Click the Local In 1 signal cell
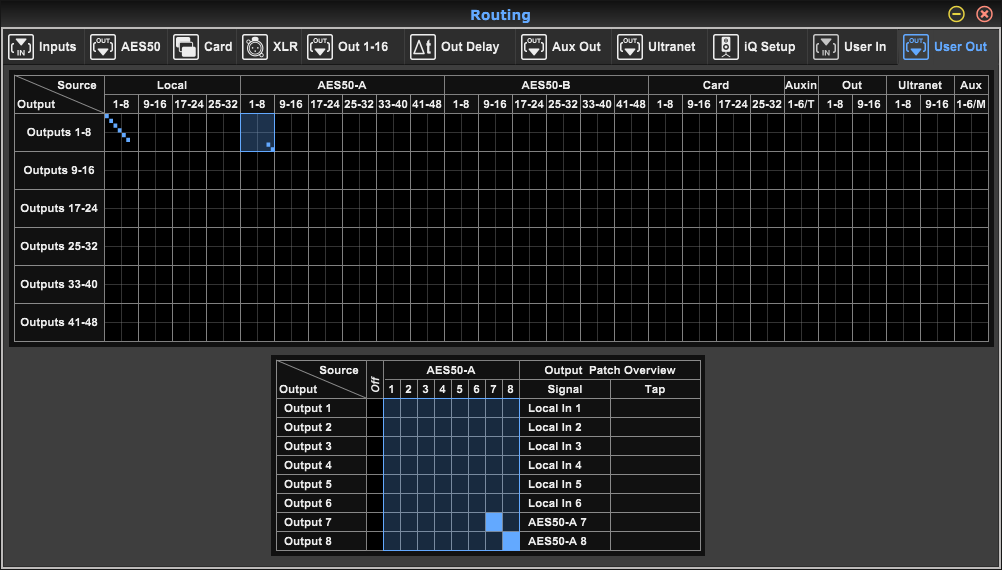Screen dimensions: 1002x570 point(565,408)
